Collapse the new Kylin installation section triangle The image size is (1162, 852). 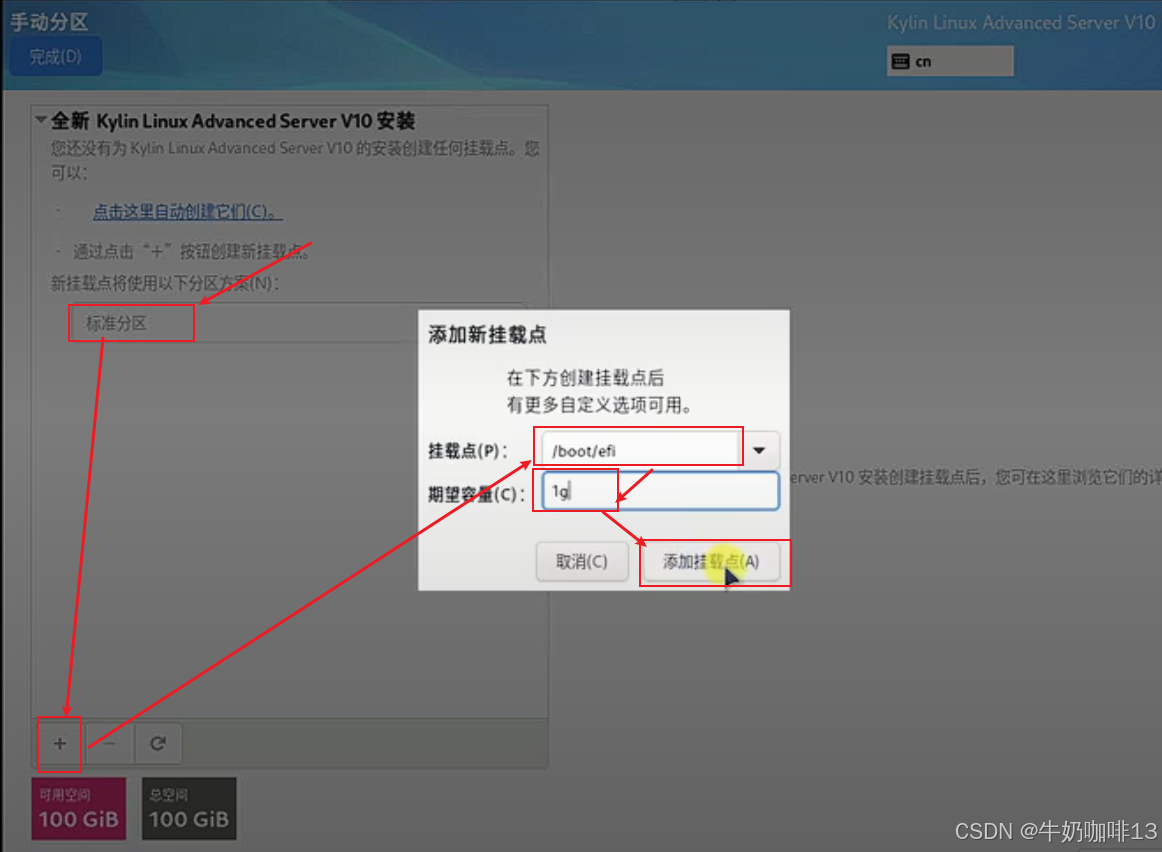pos(42,119)
